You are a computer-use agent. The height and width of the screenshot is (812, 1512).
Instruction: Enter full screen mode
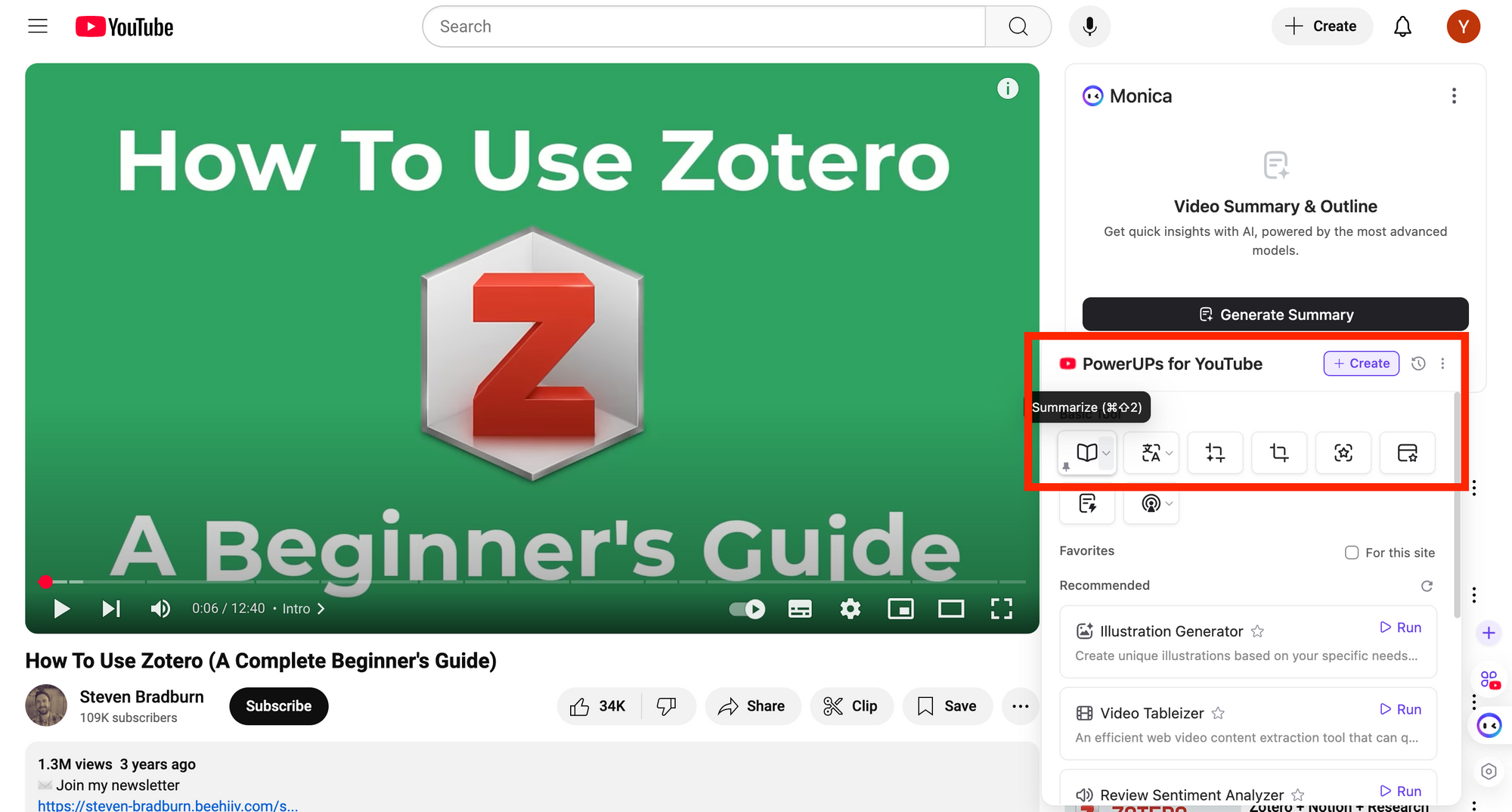1002,609
